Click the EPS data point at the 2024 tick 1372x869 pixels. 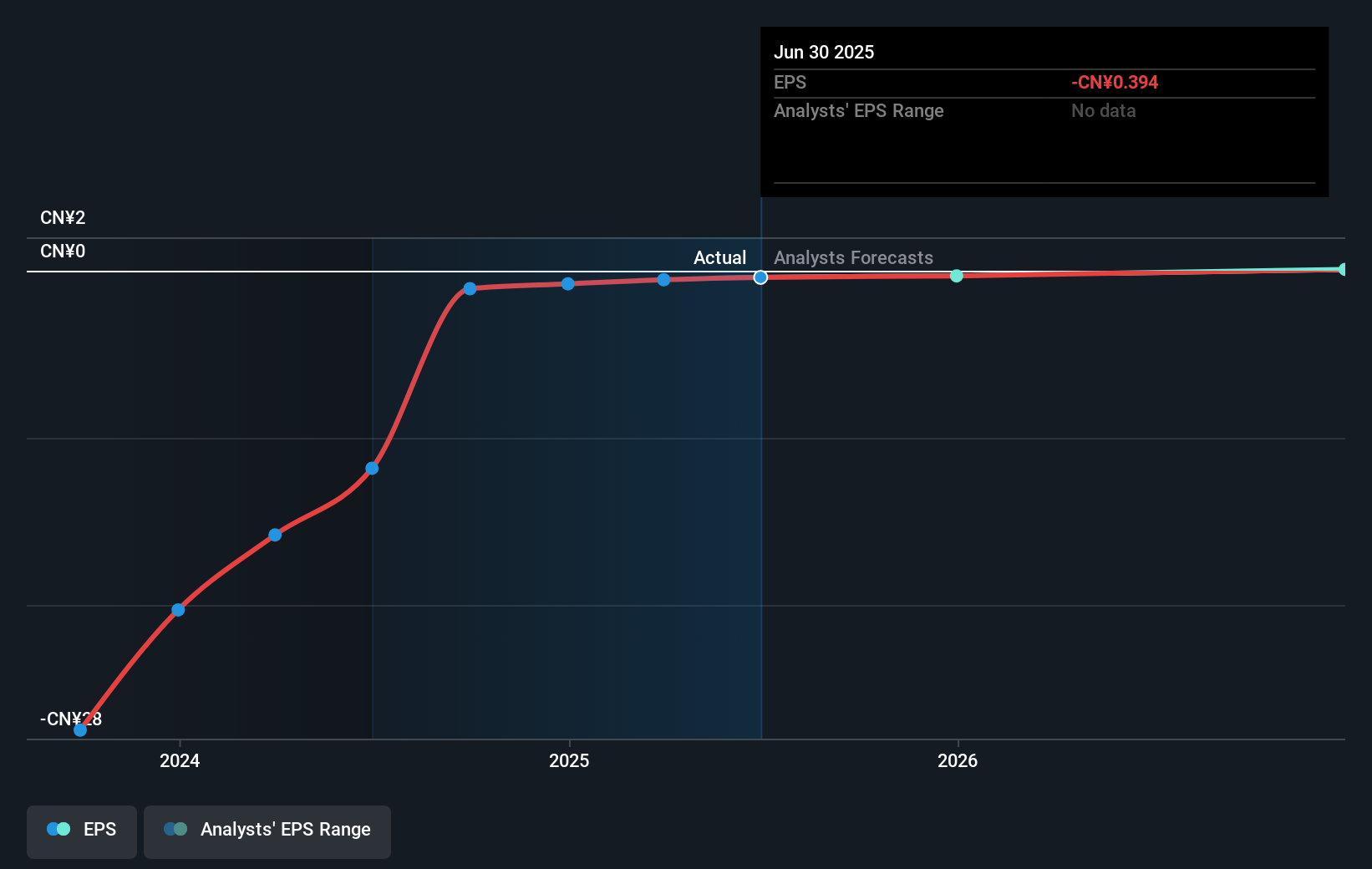(x=178, y=610)
